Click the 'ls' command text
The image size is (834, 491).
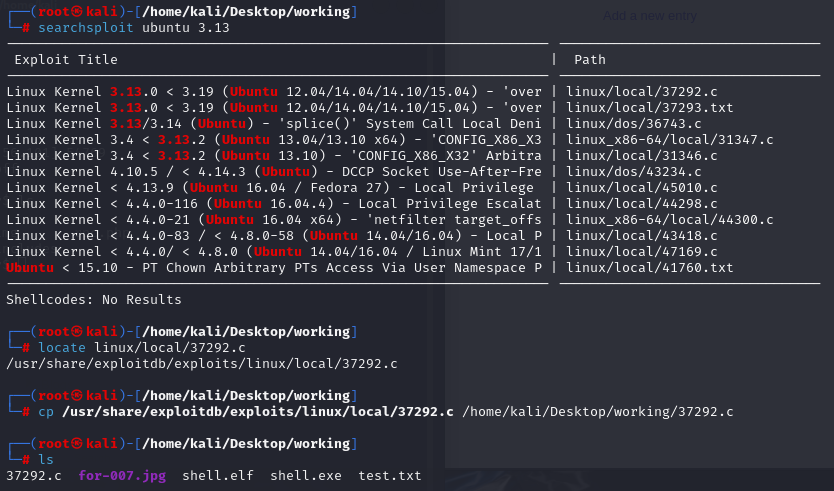tap(46, 459)
